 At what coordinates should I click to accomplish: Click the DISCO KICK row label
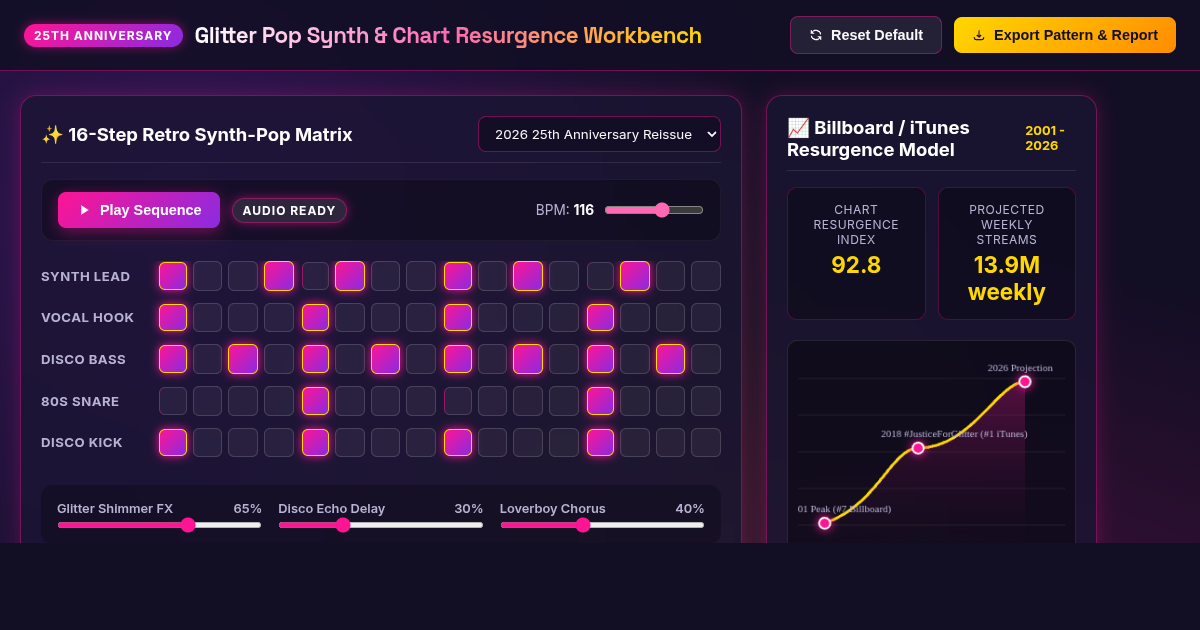pos(82,442)
